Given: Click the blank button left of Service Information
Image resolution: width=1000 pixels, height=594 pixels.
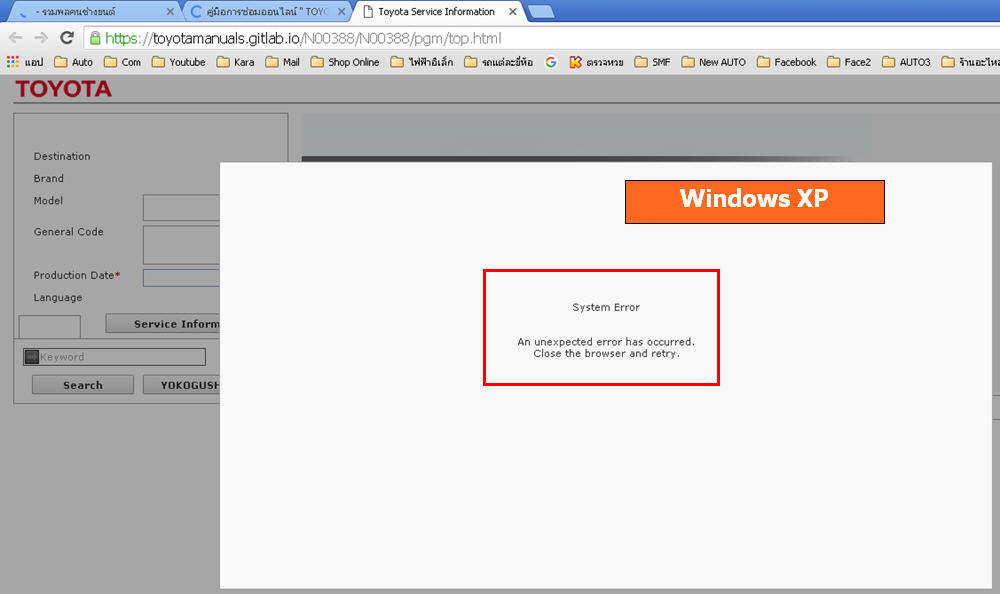Looking at the screenshot, I should (50, 326).
